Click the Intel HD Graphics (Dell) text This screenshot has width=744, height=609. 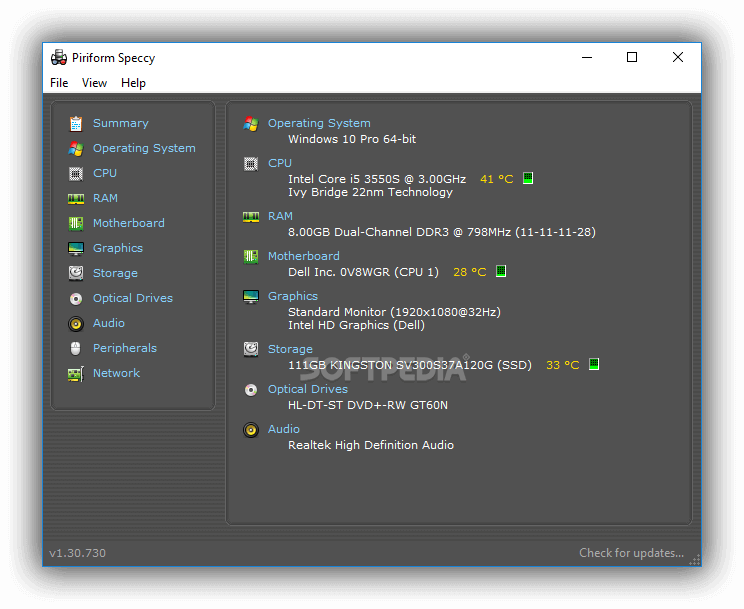(356, 325)
